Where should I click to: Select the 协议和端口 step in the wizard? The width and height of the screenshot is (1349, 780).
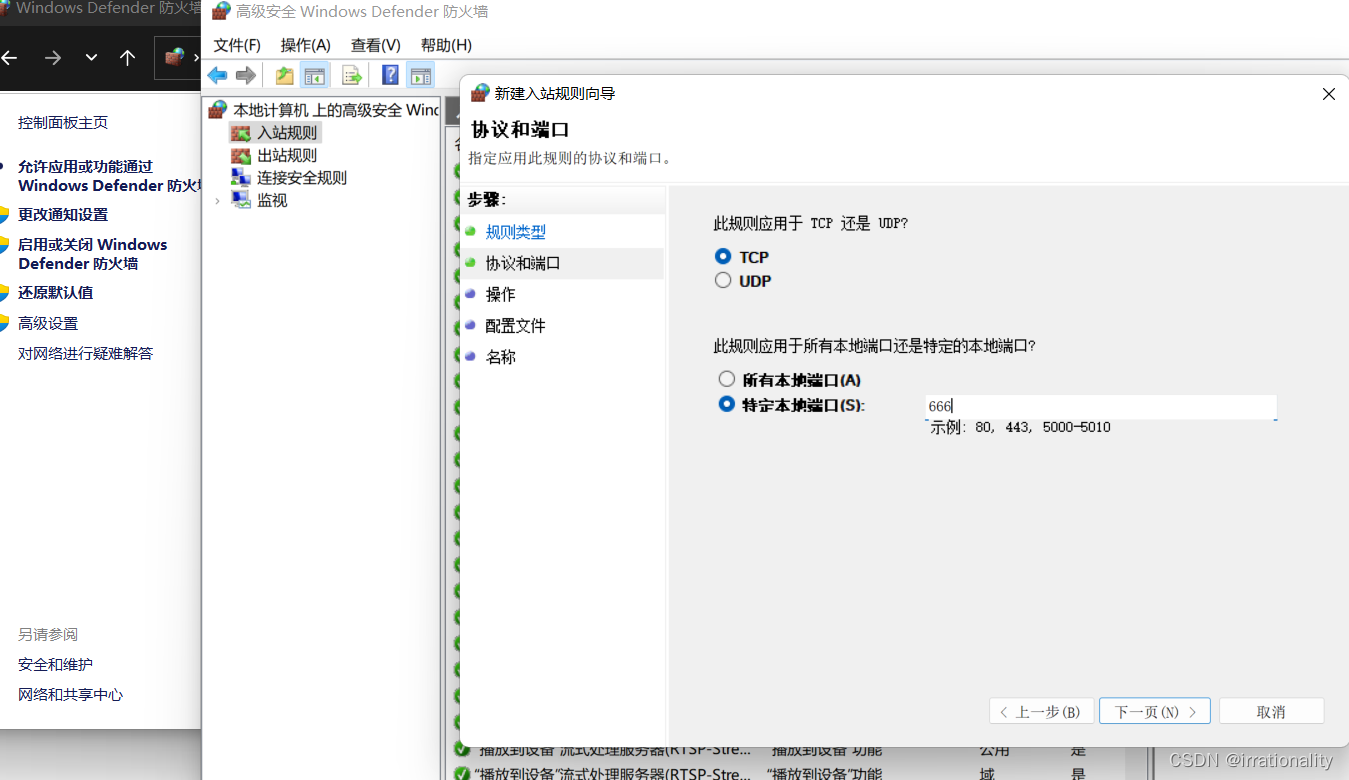521,263
